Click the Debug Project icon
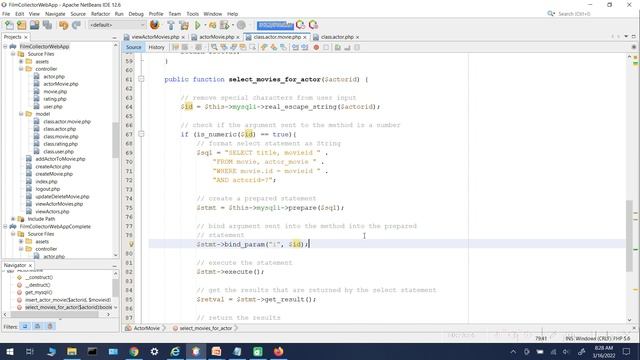This screenshot has width=640, height=360. click(x=212, y=25)
